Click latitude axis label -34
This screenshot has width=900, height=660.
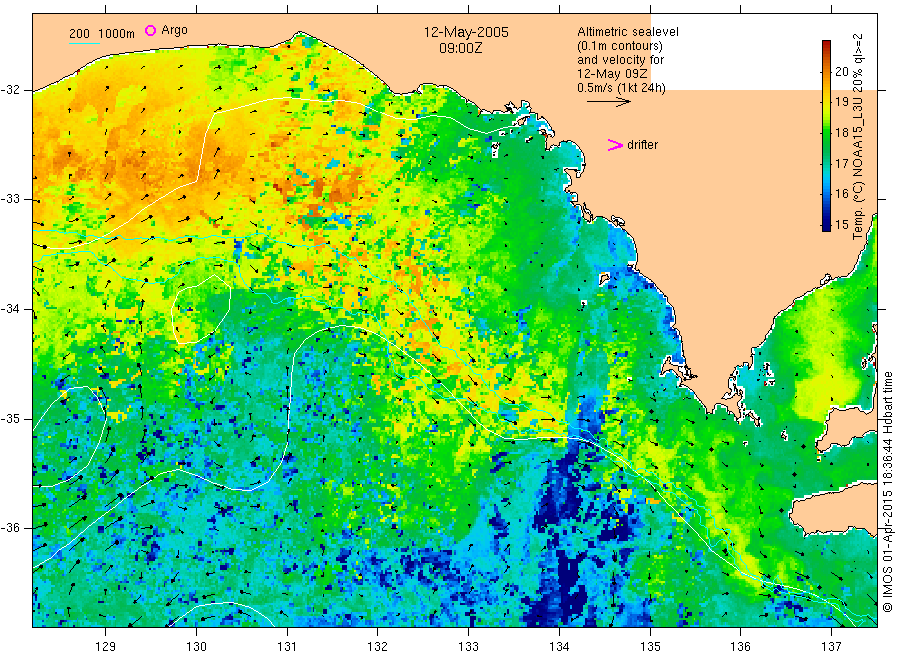tap(10, 309)
